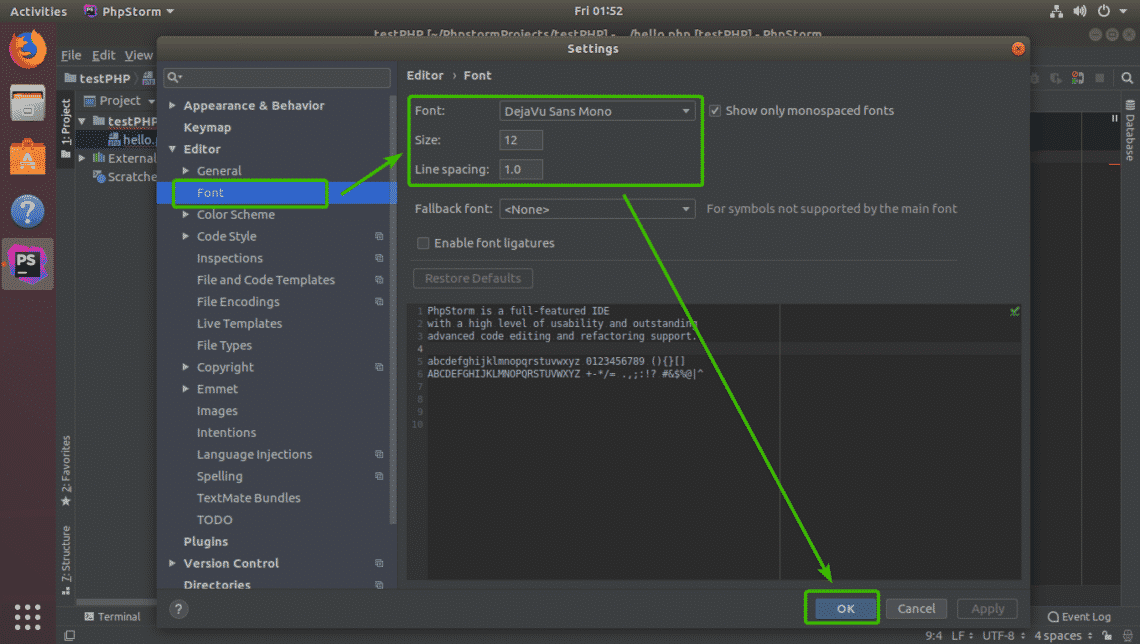Expand the Color Scheme subsection arrow
Image resolution: width=1140 pixels, height=644 pixels.
pyautogui.click(x=185, y=214)
